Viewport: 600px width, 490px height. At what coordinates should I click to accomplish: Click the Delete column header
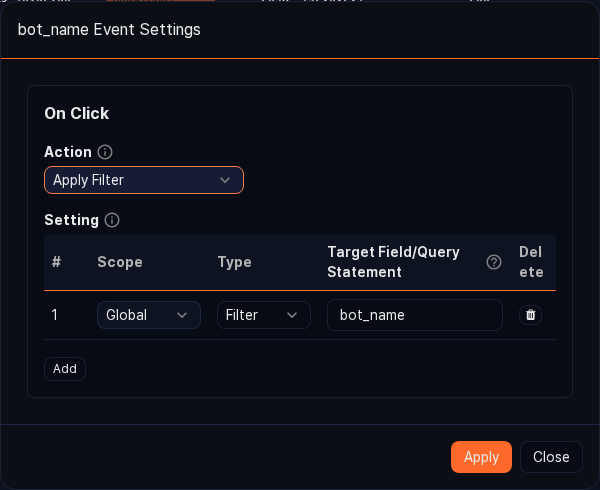[531, 262]
